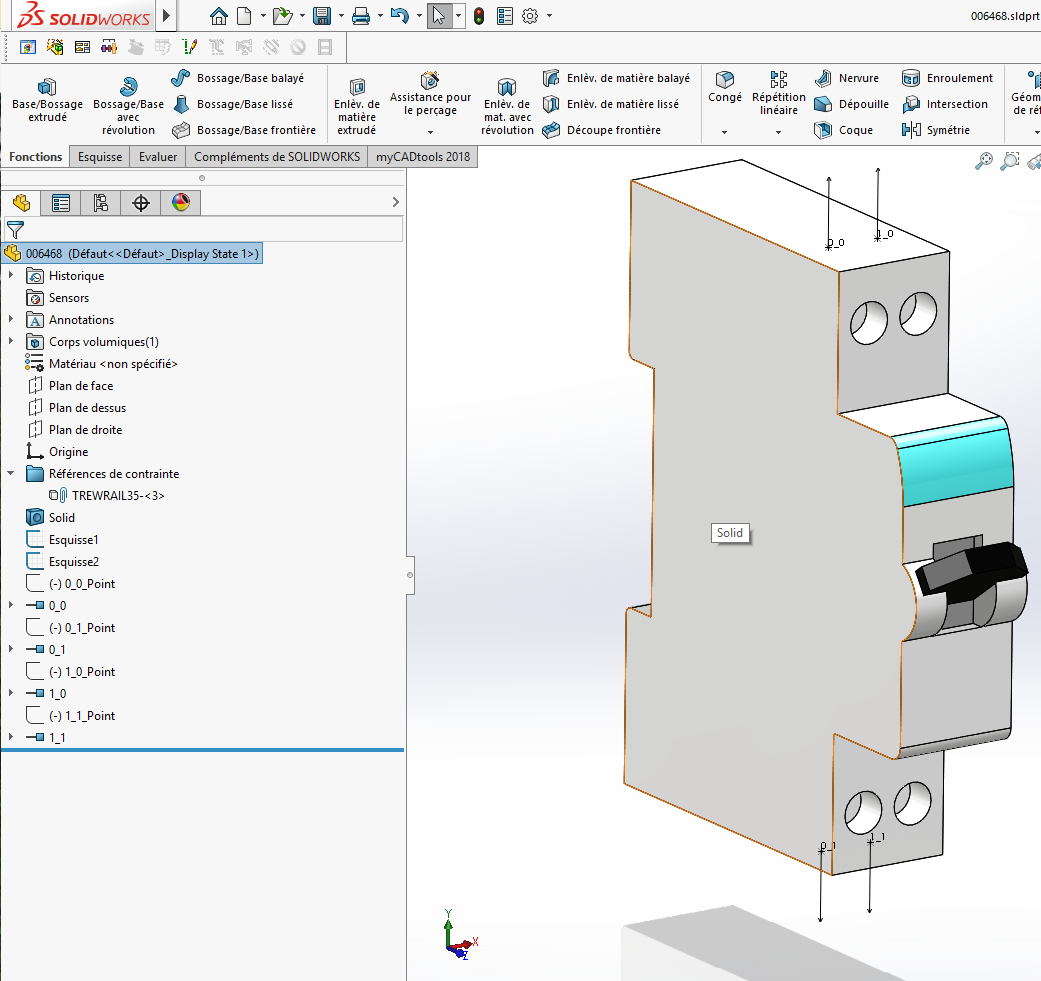This screenshot has height=981, width=1041.
Task: Expand the Annotations tree node
Action: point(11,319)
